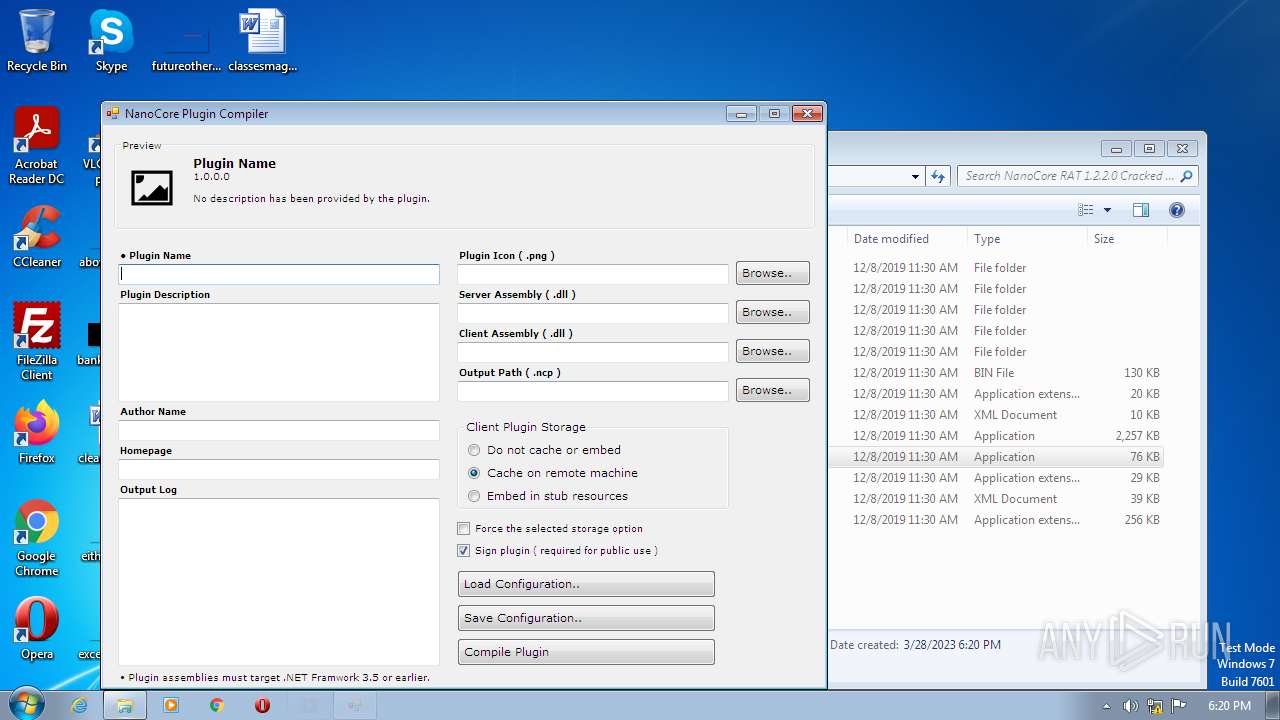Launch Firefox from the desktop
Viewport: 1280px width, 720px height.
(36, 432)
